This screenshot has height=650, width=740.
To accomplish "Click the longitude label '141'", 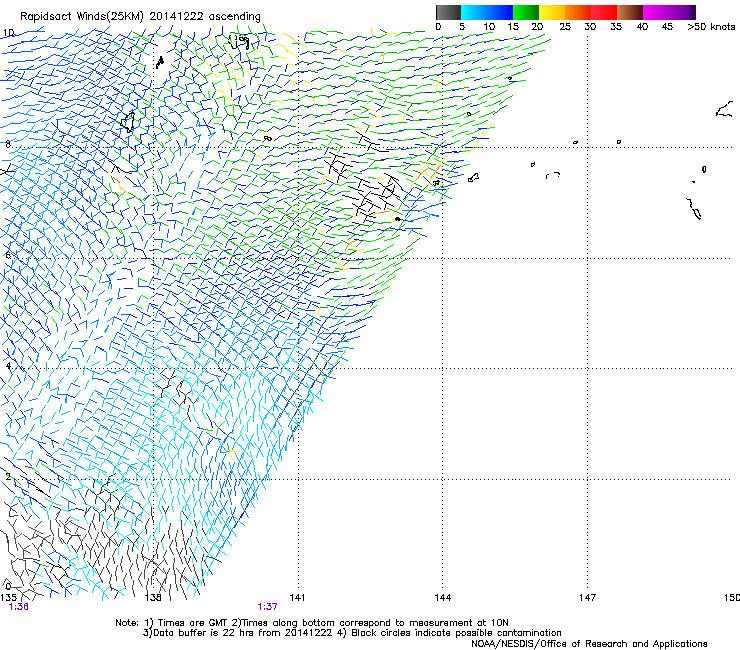I will click(x=297, y=598).
